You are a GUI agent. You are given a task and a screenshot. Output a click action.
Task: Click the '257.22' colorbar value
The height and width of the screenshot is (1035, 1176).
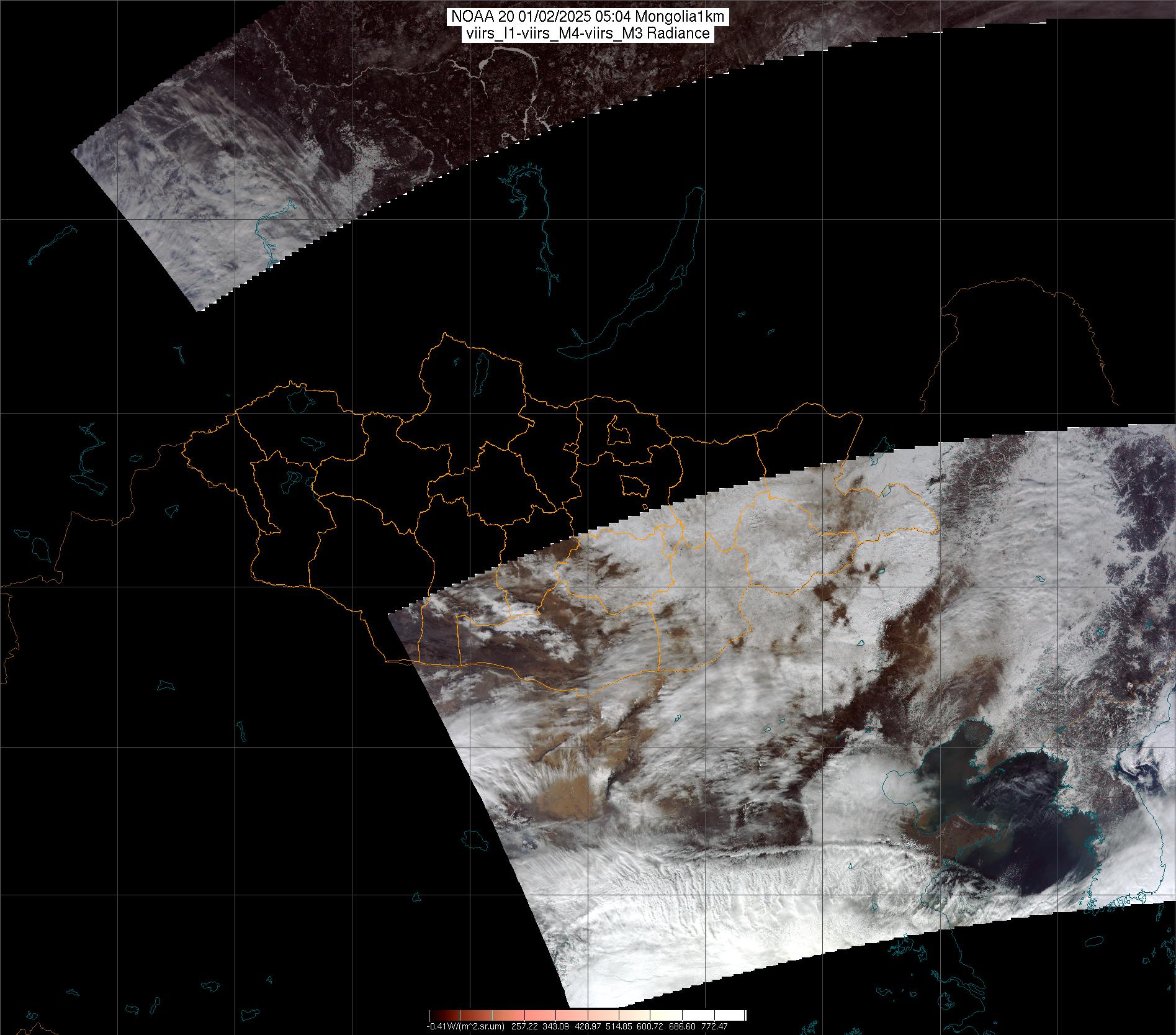(524, 1026)
